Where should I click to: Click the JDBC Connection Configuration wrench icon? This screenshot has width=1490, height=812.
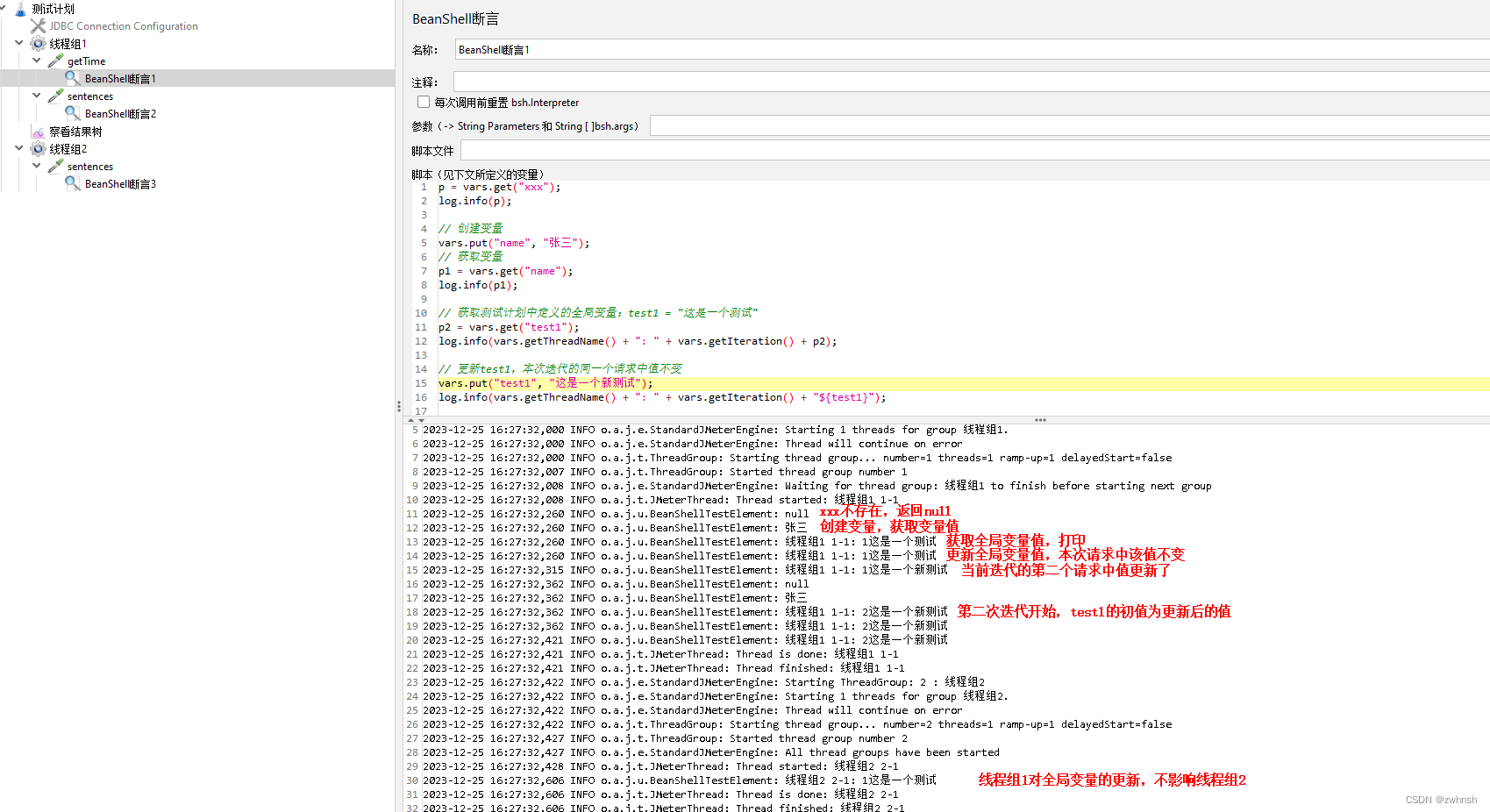pos(38,26)
